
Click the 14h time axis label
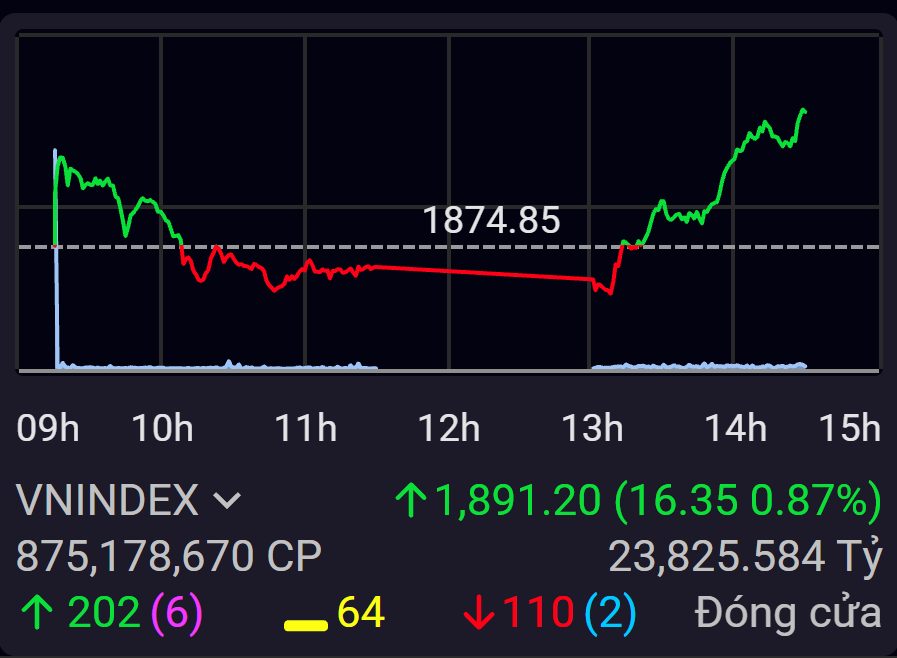tap(736, 428)
